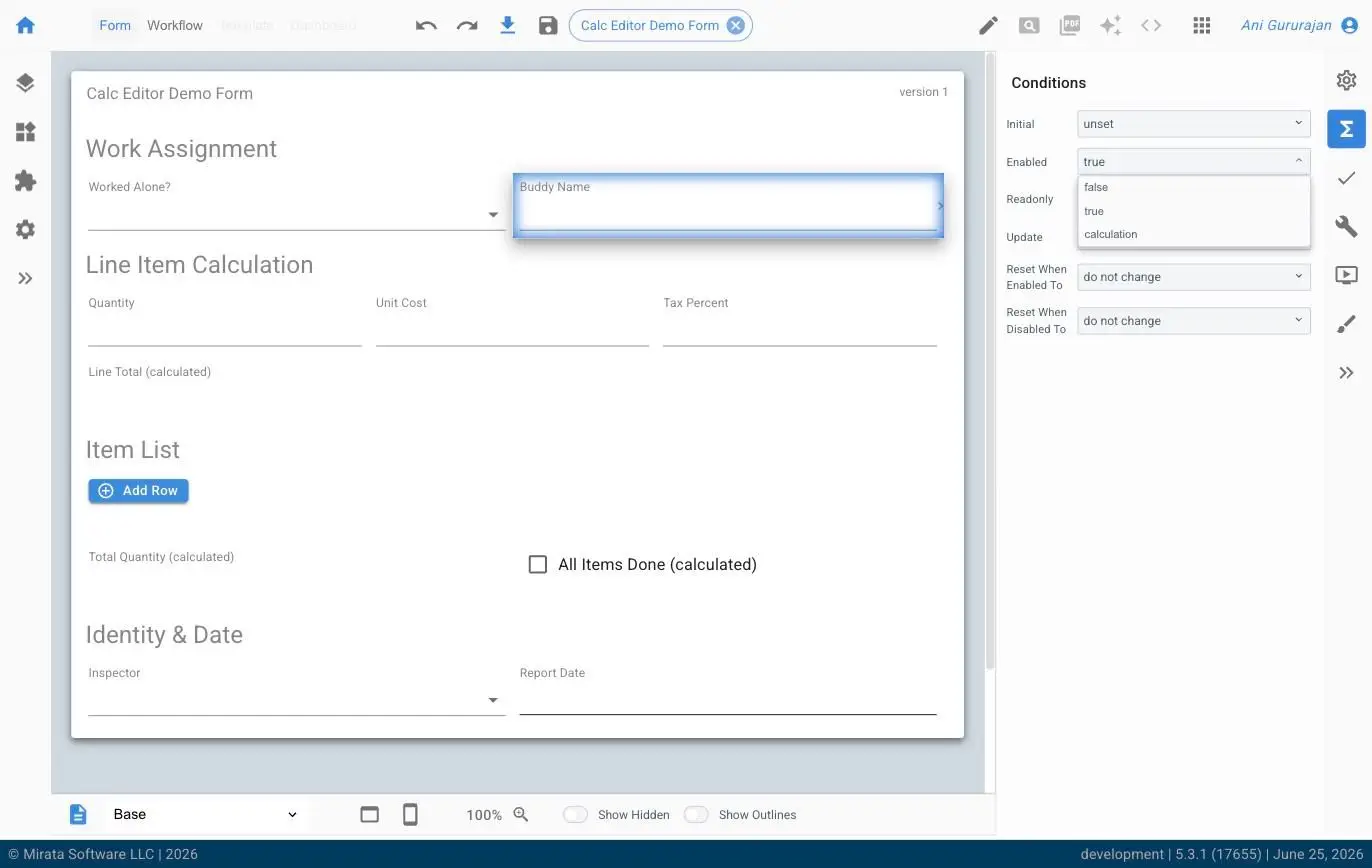Image resolution: width=1372 pixels, height=868 pixels.
Task: Open the apps grid menu
Action: [x=1202, y=25]
